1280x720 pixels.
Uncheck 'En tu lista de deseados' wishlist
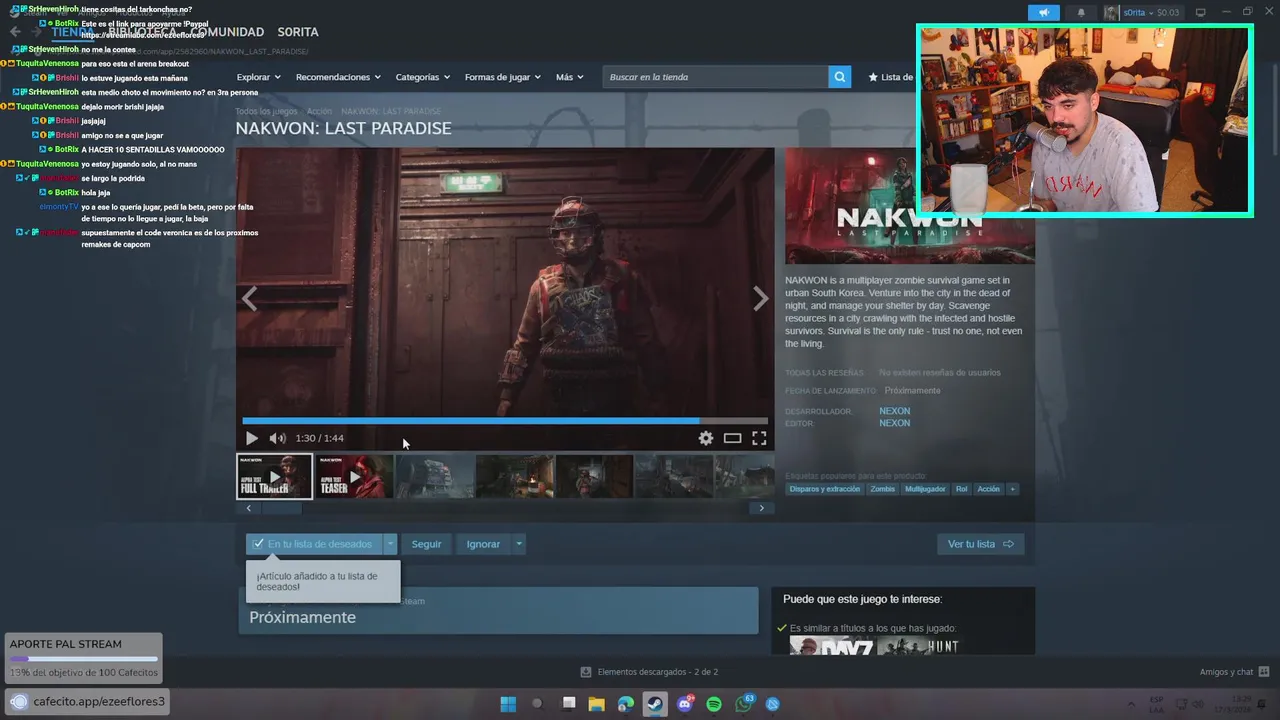314,544
